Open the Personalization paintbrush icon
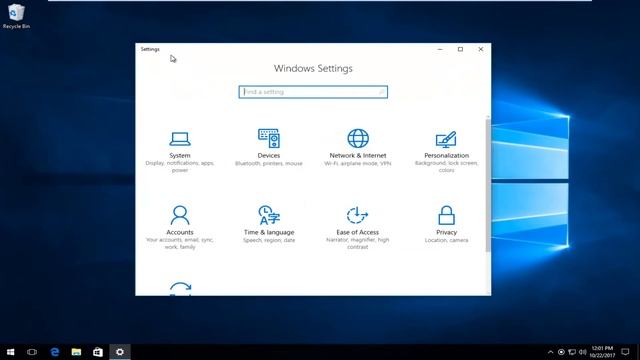 [446, 139]
